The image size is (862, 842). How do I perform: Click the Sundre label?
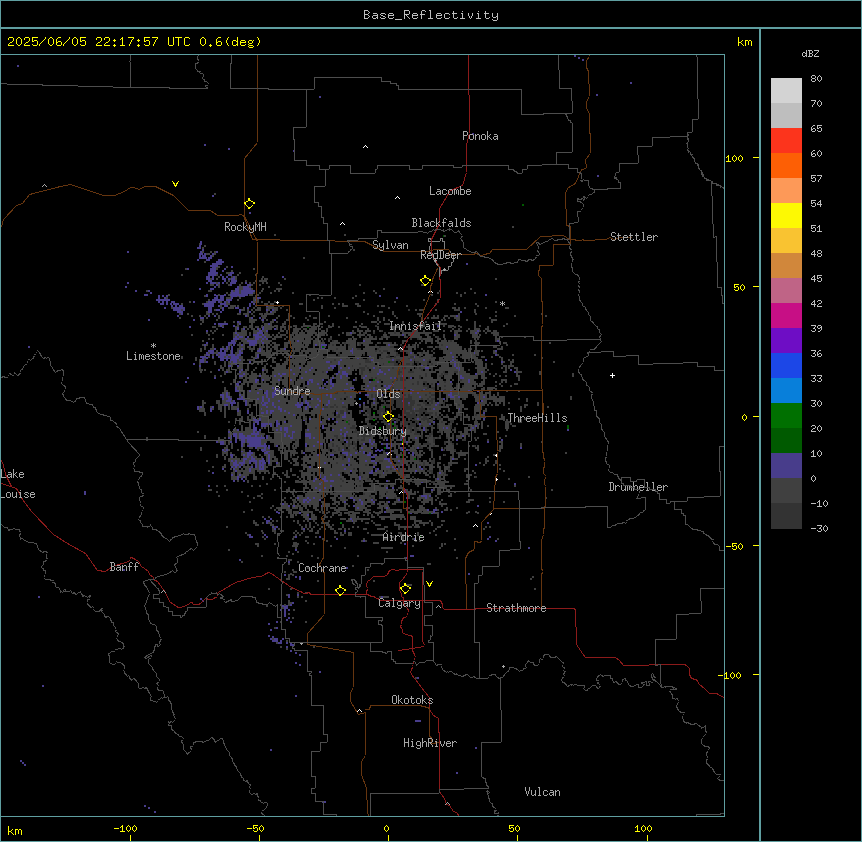point(292,391)
